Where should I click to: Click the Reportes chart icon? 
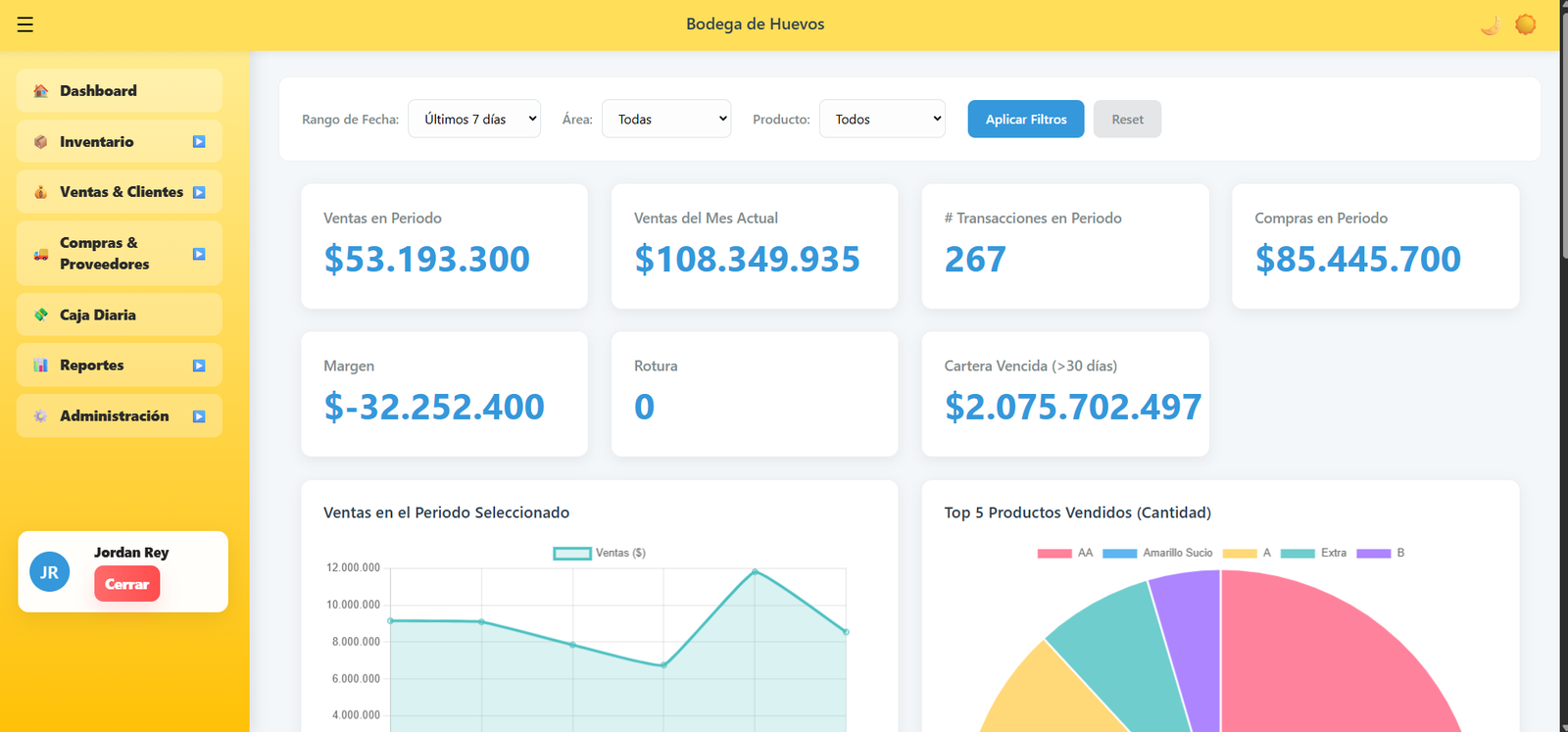pos(41,366)
